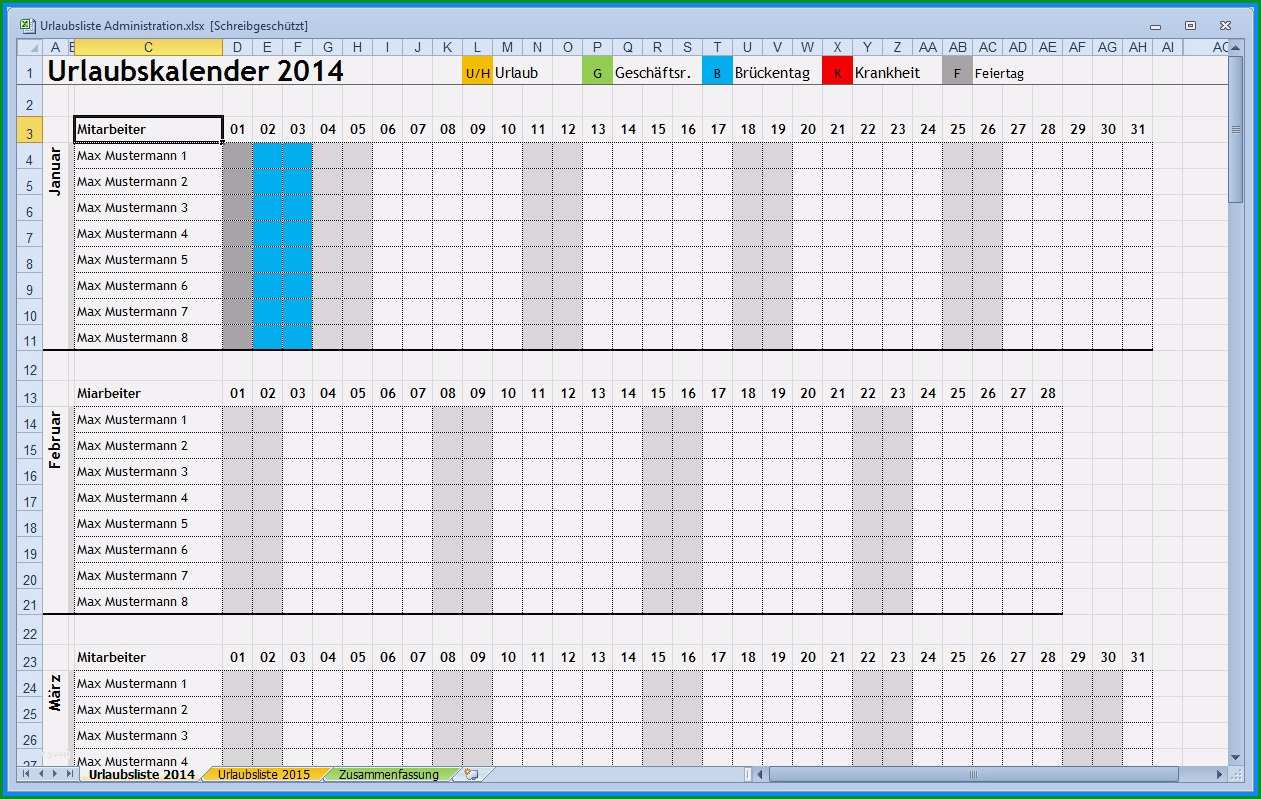This screenshot has width=1261, height=799.
Task: Switch to the Urlaubsliste 2014 sheet tab
Action: point(141,774)
